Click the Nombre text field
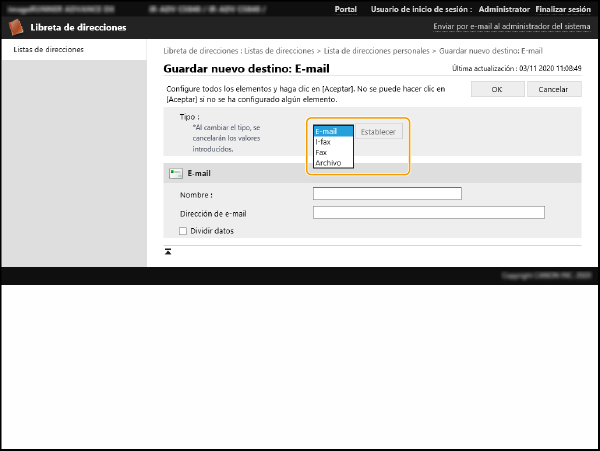 (387, 194)
